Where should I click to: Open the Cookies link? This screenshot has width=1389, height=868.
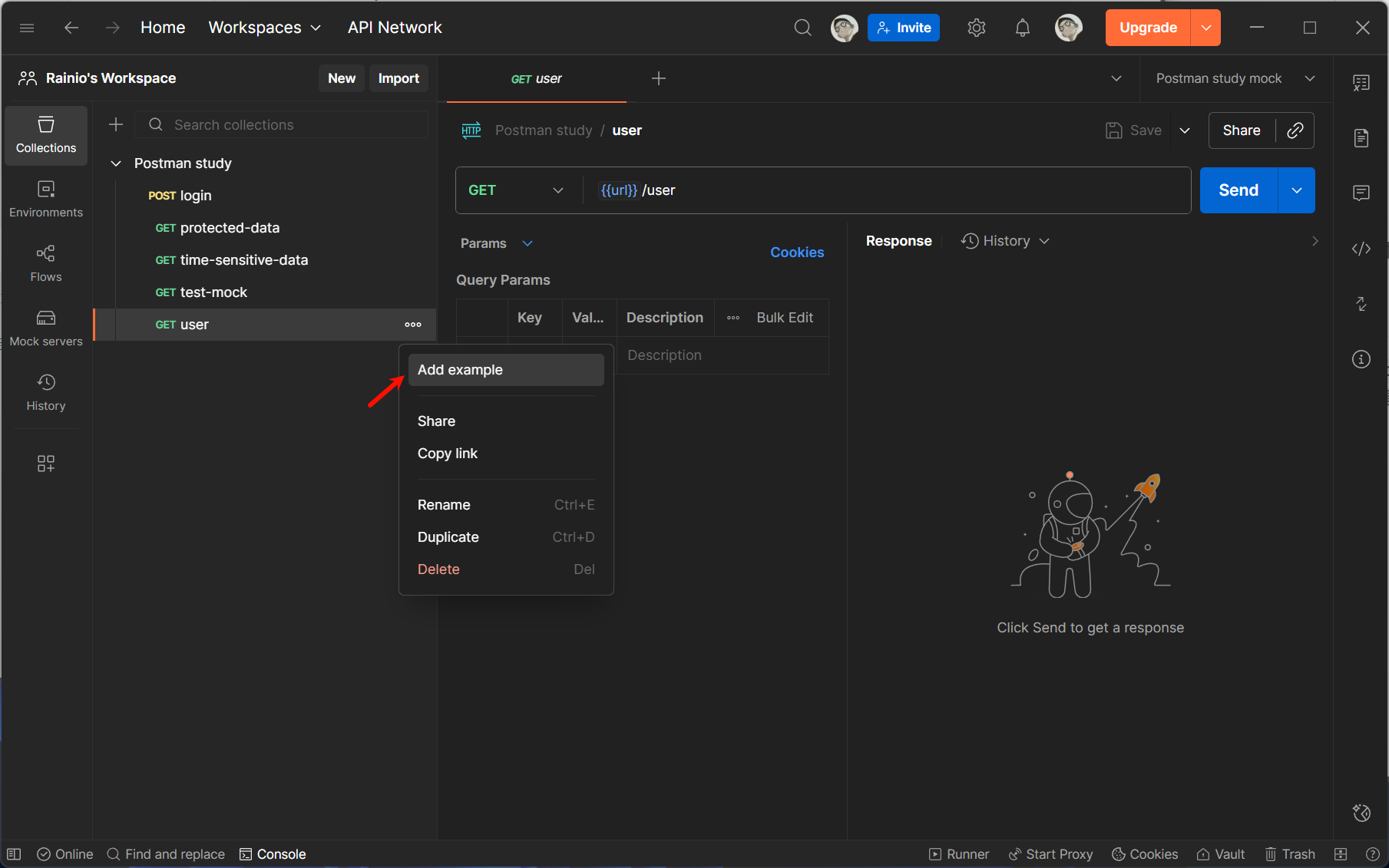tap(797, 252)
